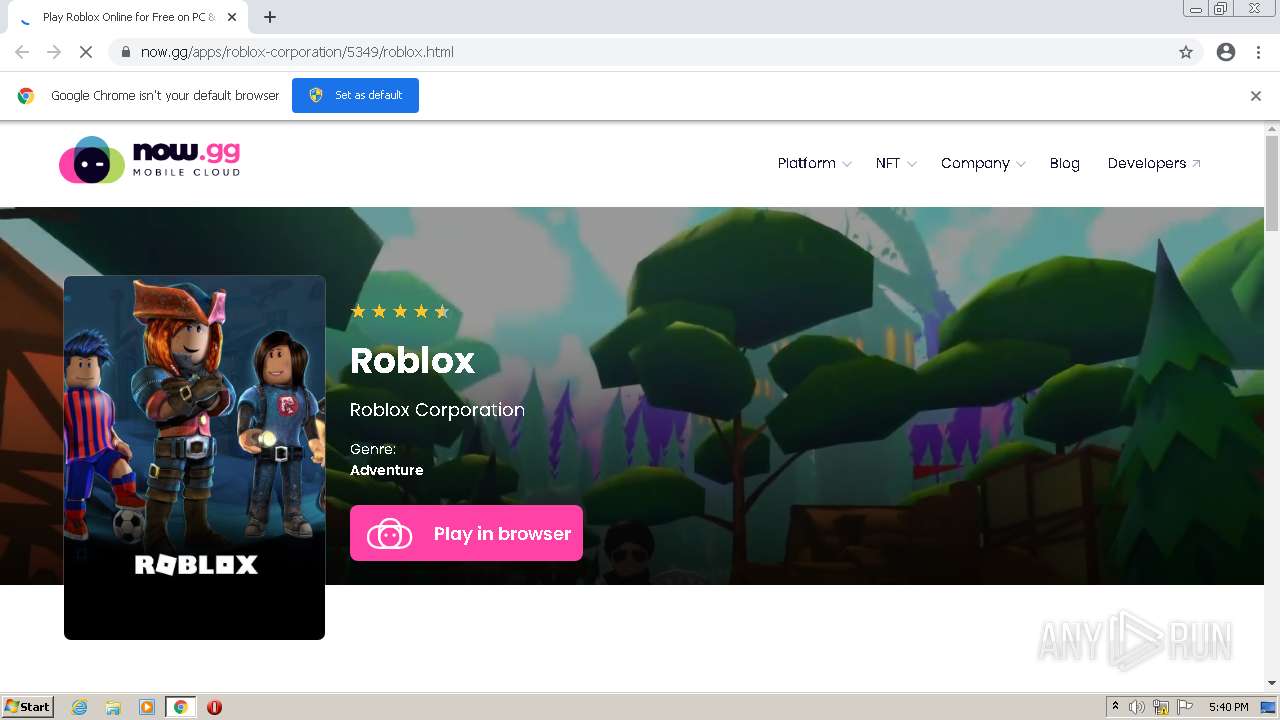1280x720 pixels.
Task: Go back to the previous page
Action: tap(22, 52)
